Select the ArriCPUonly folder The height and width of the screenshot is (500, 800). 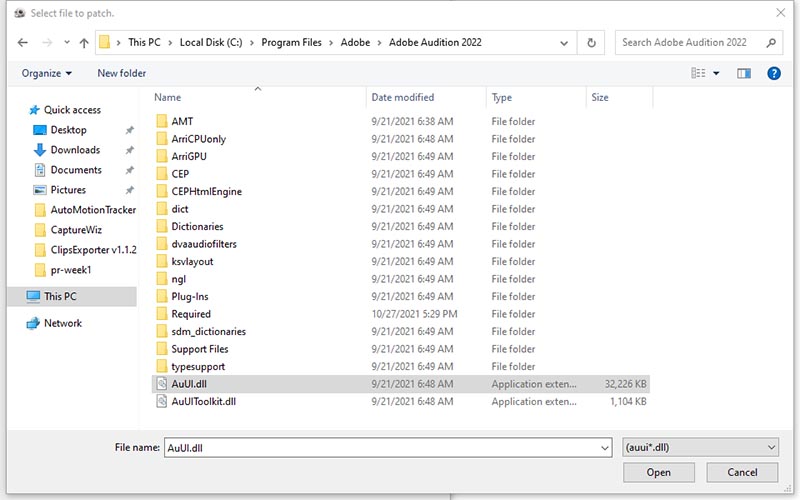click(x=198, y=139)
